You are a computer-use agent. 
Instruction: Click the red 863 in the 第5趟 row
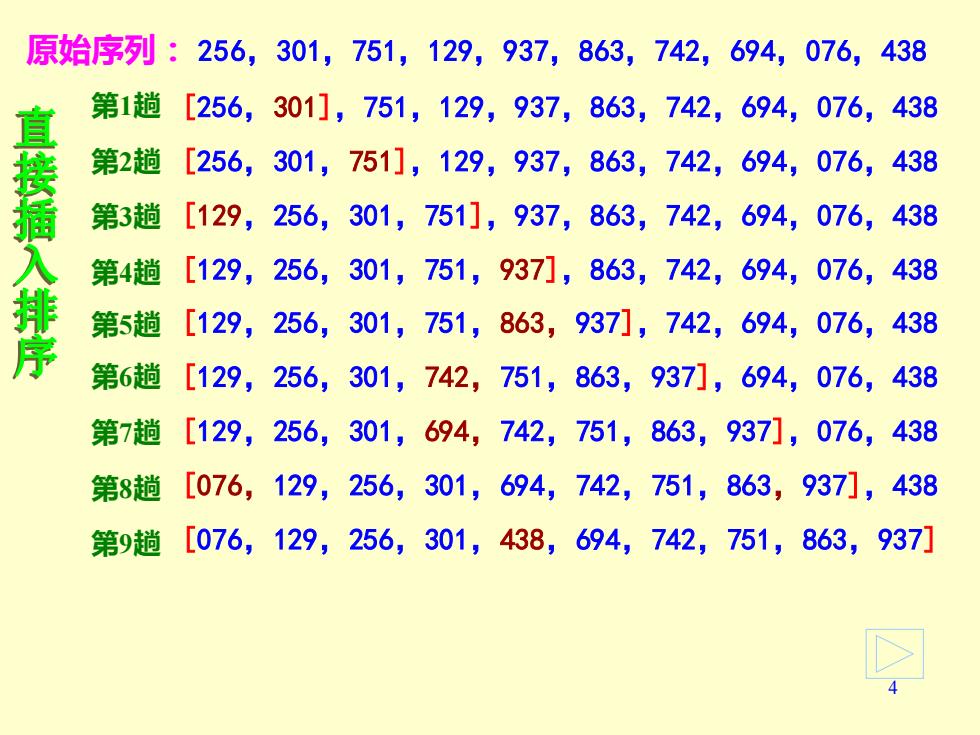click(522, 323)
